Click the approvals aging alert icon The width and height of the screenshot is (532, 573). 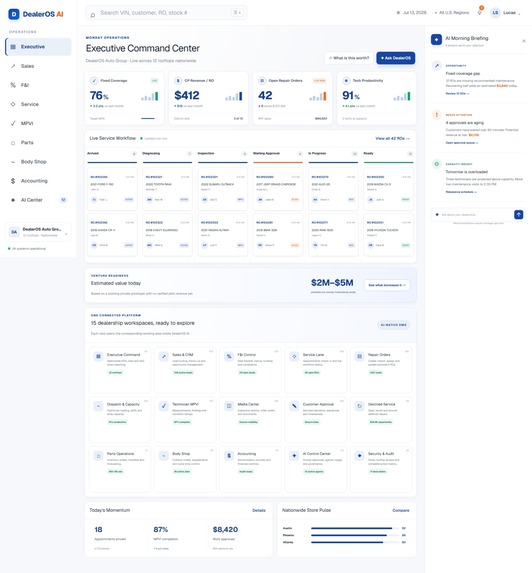tap(436, 115)
